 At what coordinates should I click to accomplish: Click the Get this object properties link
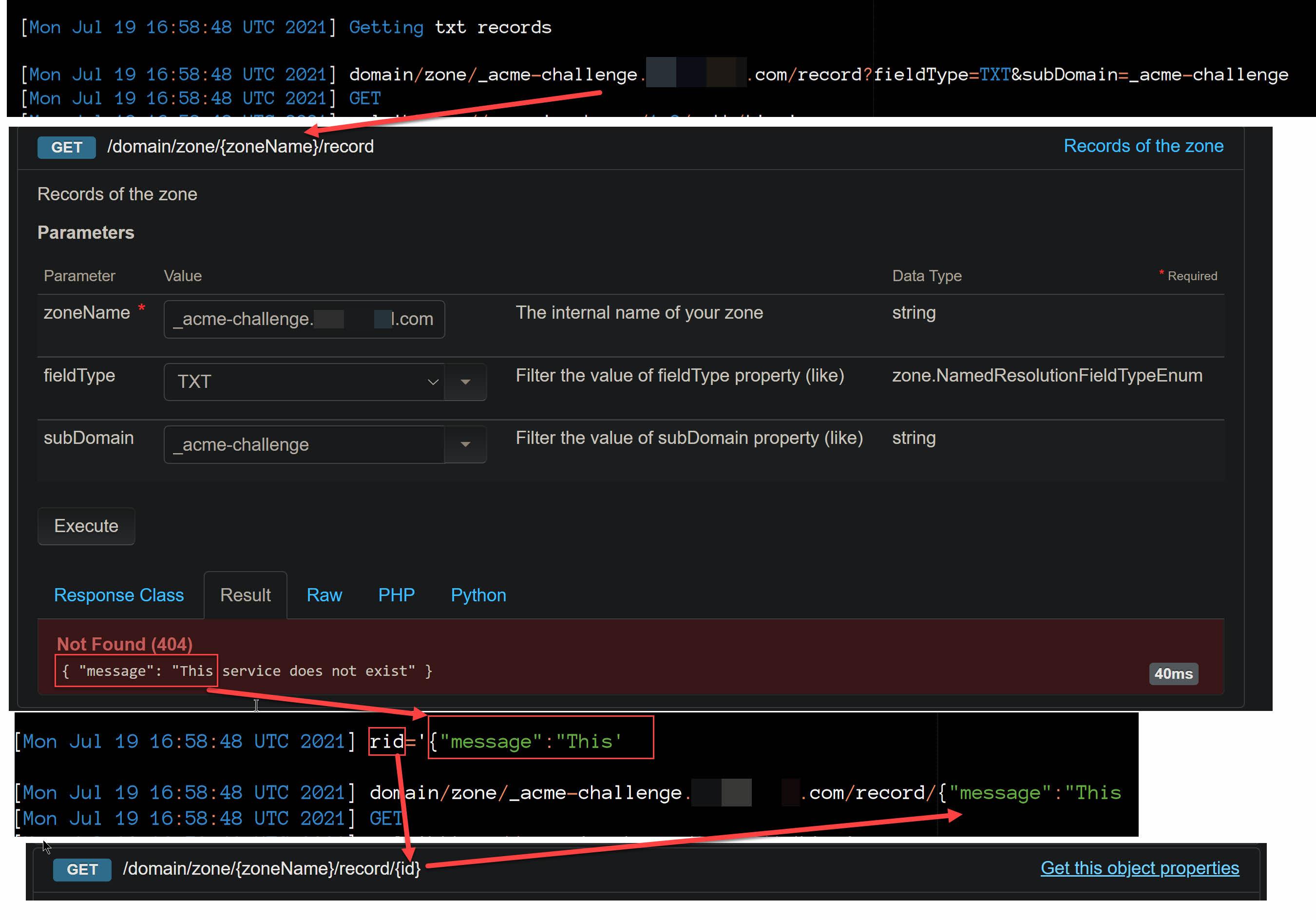coord(1140,868)
